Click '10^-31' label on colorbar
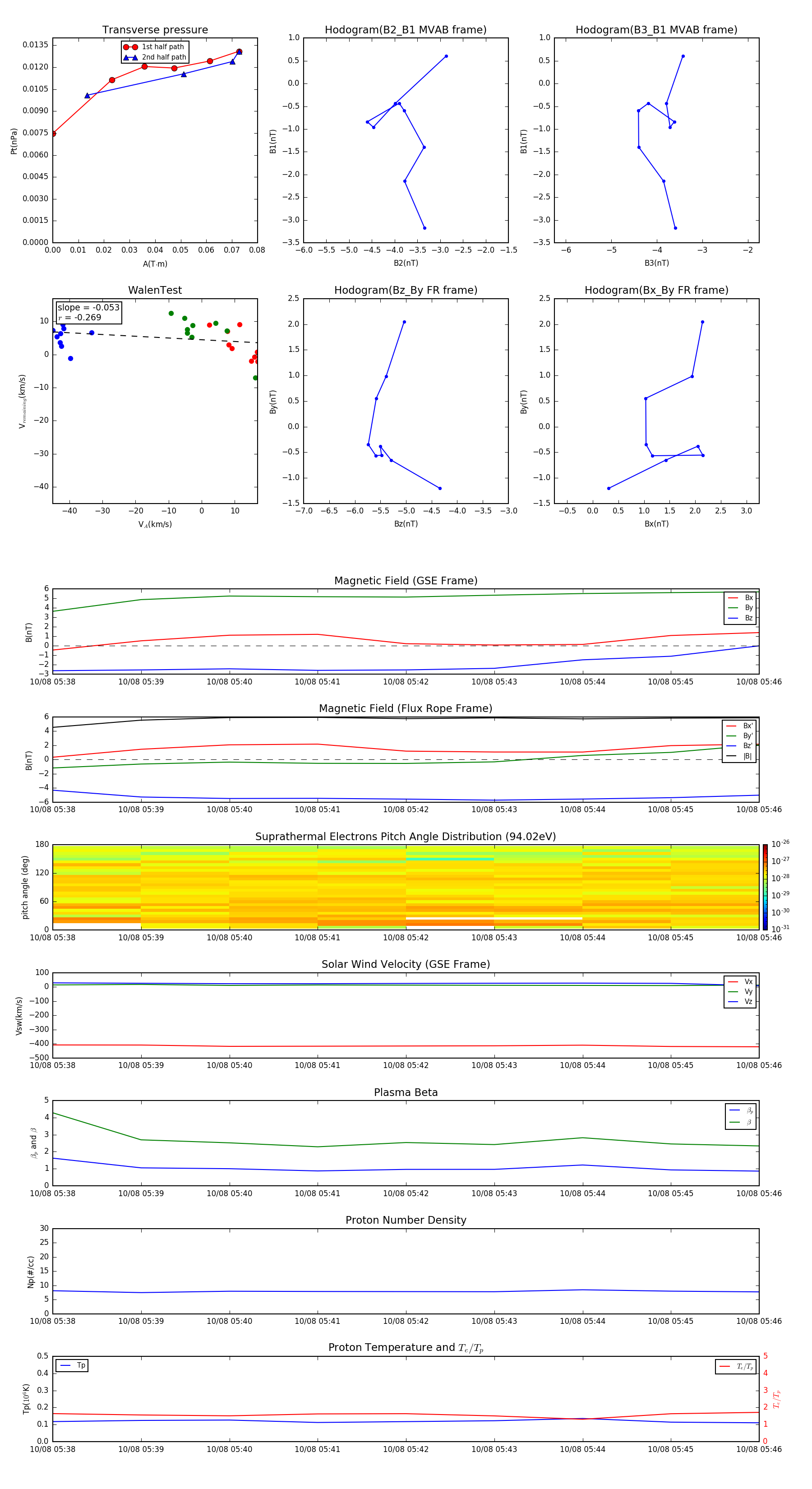 780,929
